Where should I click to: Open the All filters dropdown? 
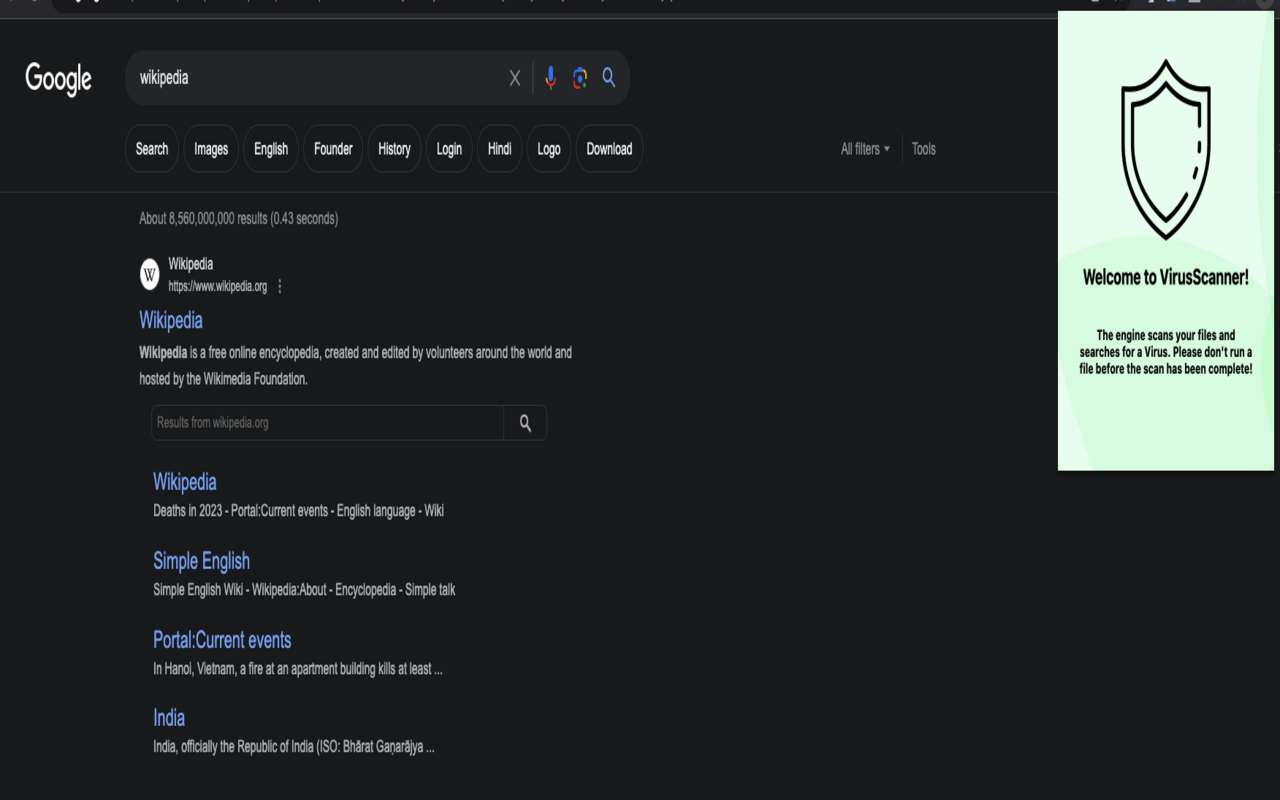click(863, 148)
